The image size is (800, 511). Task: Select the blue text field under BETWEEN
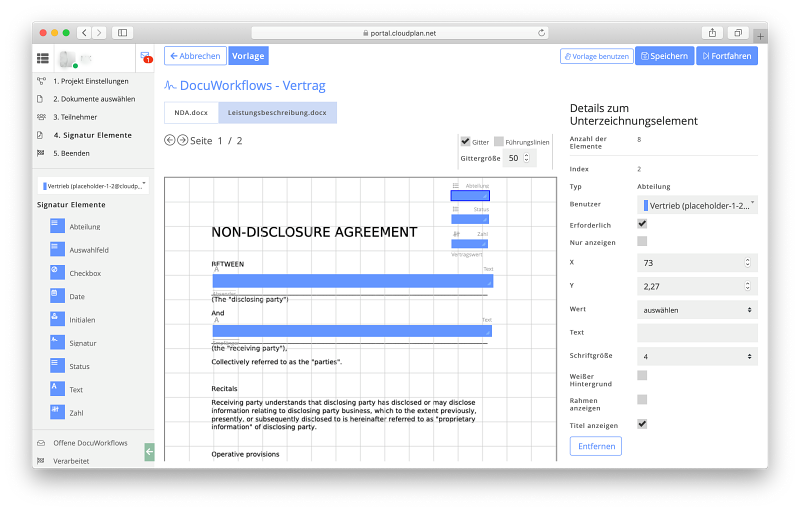tap(353, 281)
